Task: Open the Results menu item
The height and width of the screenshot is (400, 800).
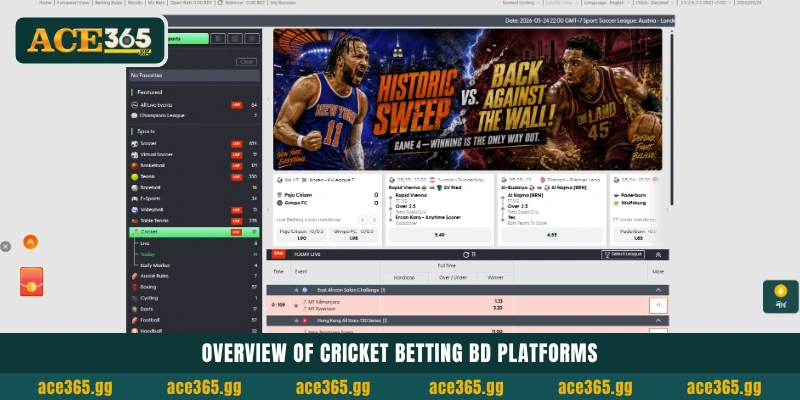Action: click(135, 3)
